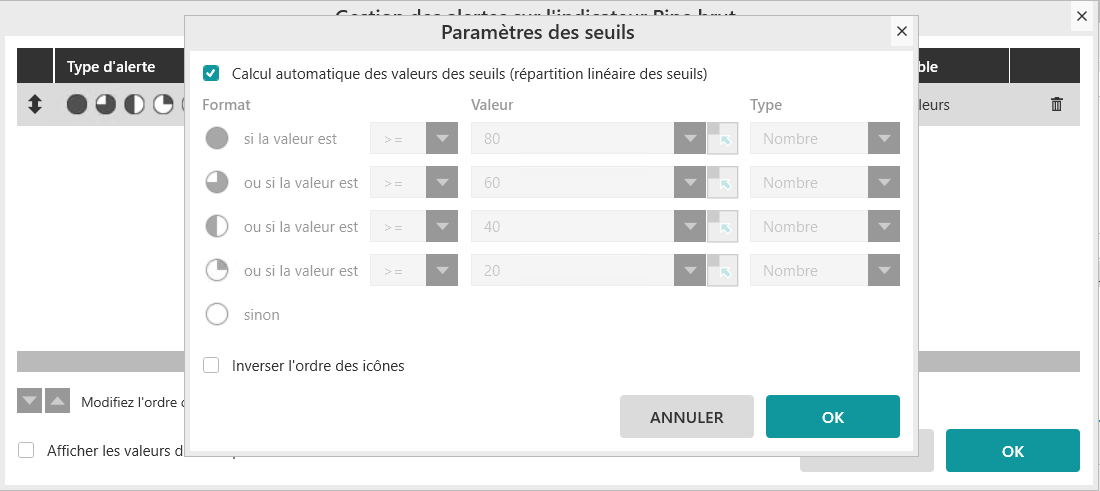Close the 'Paramètres des seuils' dialog
The width and height of the screenshot is (1100, 491).
click(x=902, y=32)
